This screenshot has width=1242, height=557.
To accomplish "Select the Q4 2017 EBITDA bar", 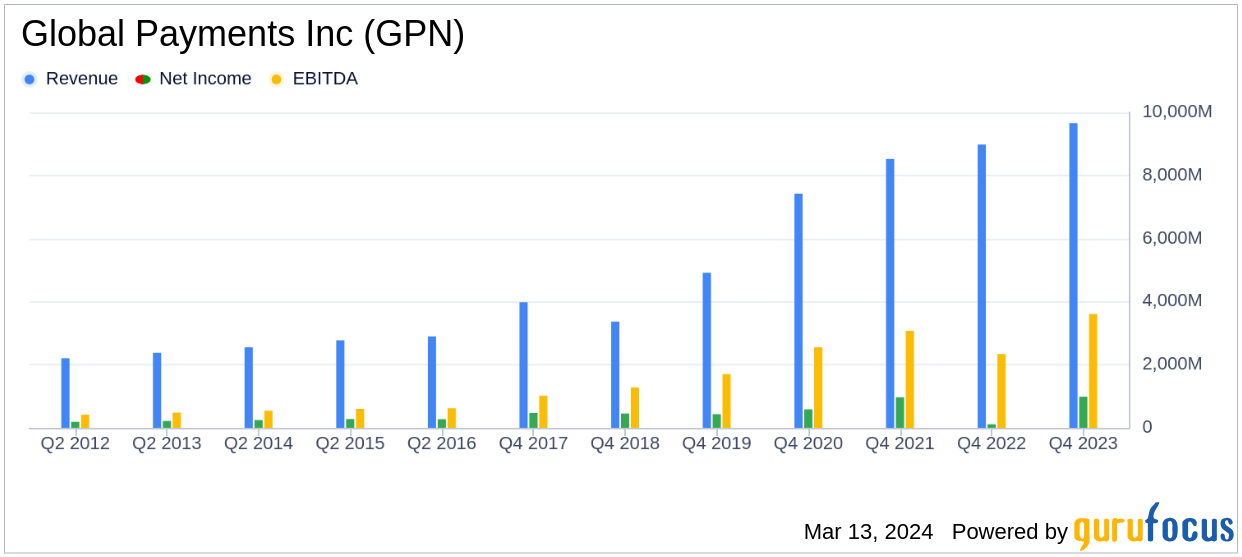I will [543, 412].
